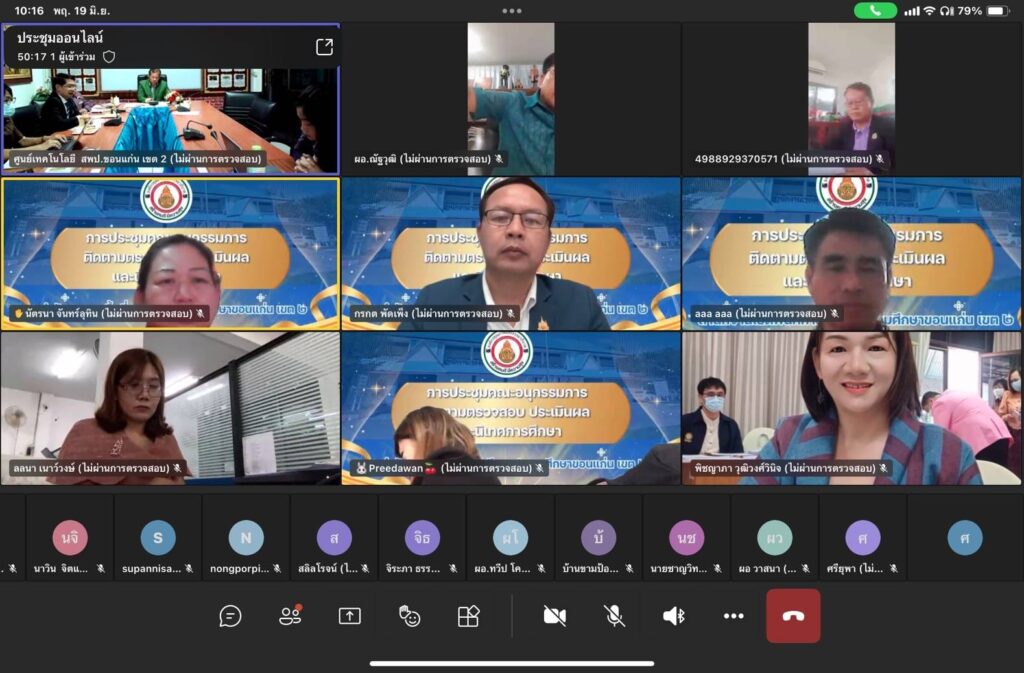Tap the 79% battery indicator

click(x=983, y=10)
